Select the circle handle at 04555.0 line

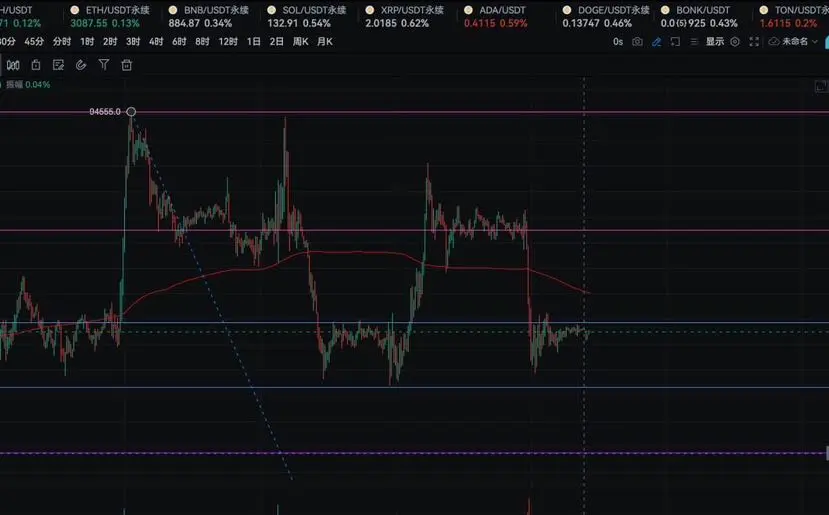131,112
